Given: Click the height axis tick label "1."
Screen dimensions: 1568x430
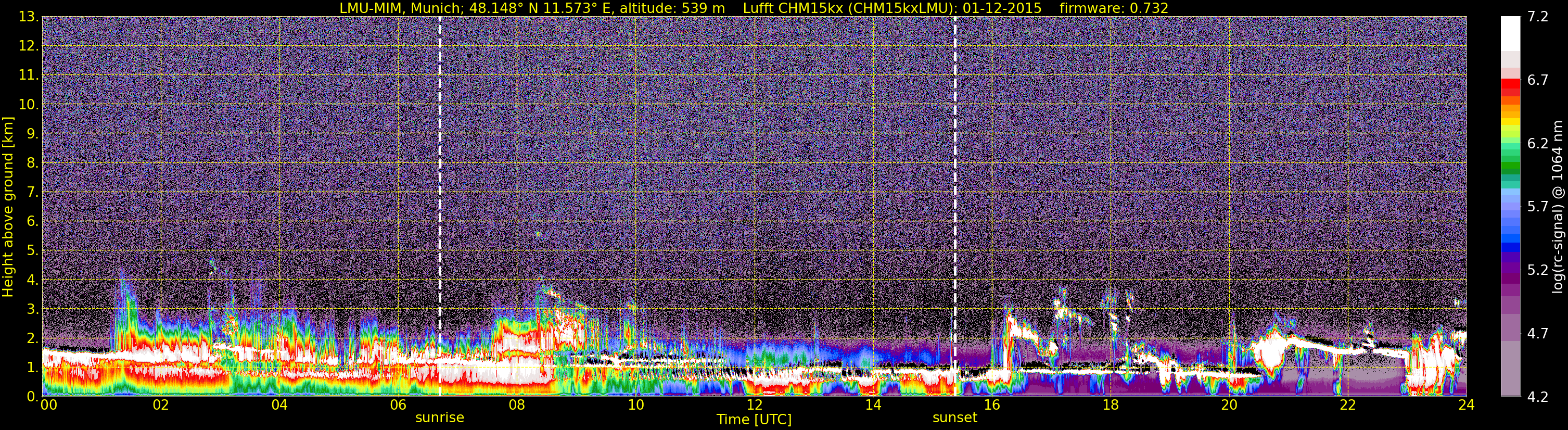Looking at the screenshot, I should (x=32, y=367).
